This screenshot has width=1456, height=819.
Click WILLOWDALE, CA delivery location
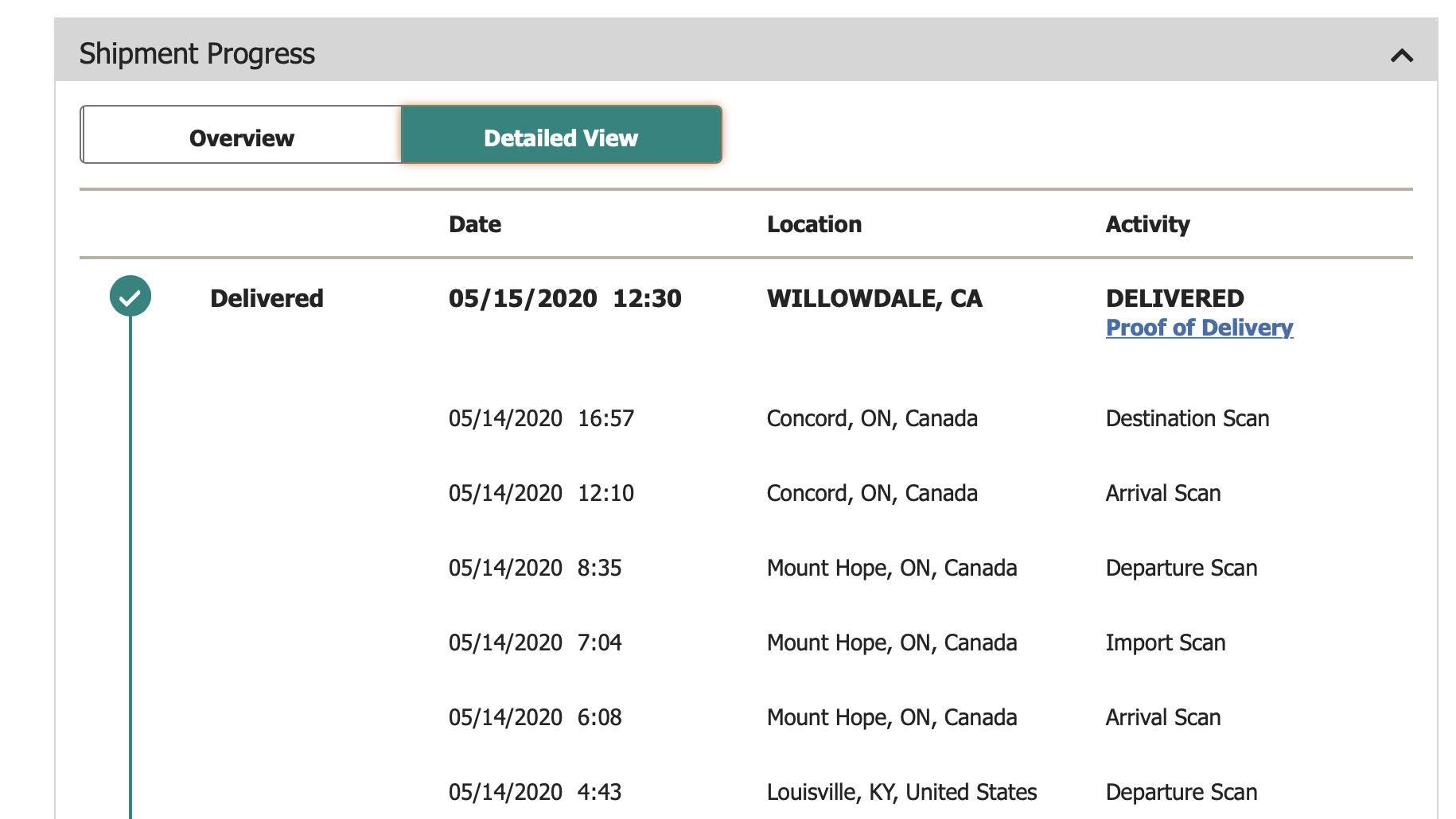tap(874, 298)
